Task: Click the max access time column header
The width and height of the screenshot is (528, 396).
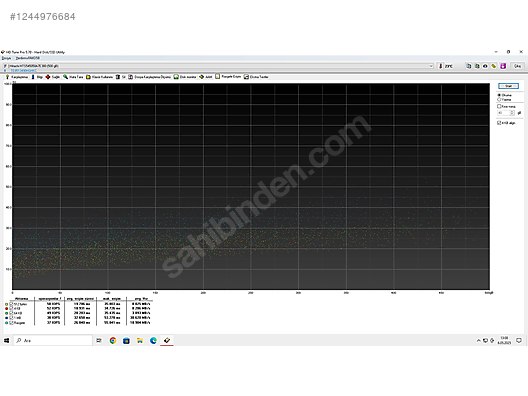Action: tap(111, 299)
